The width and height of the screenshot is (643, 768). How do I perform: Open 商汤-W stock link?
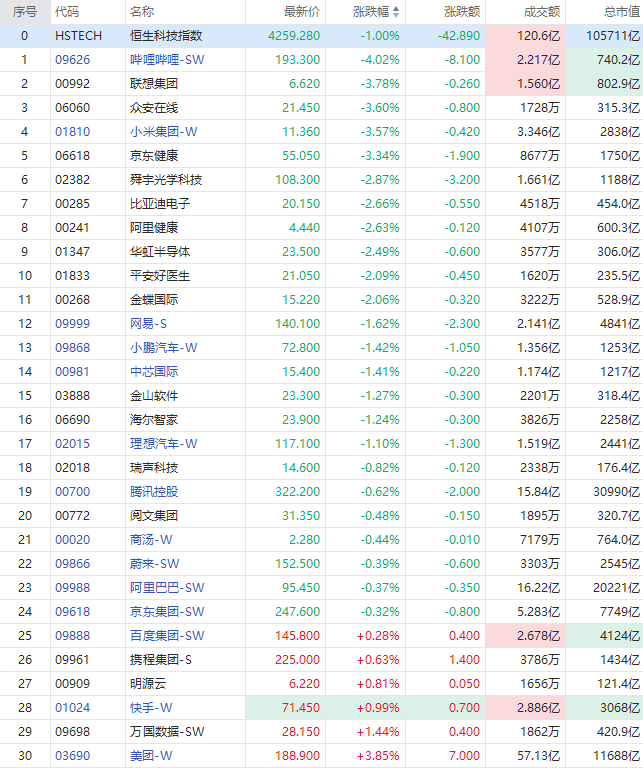click(151, 540)
